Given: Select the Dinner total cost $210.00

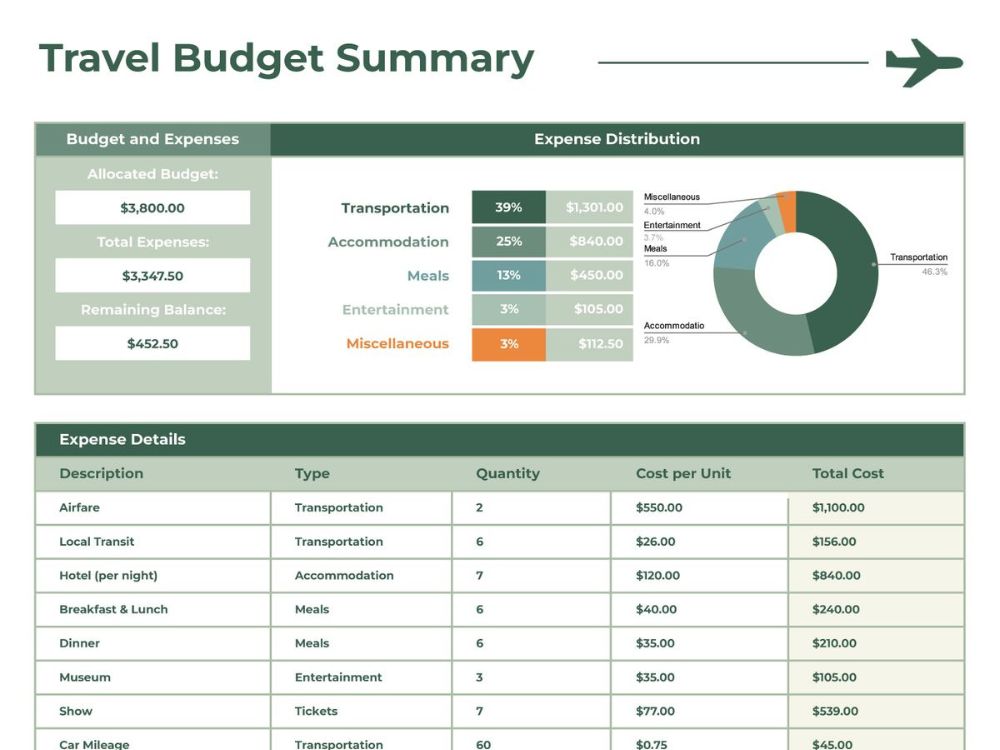Looking at the screenshot, I should coord(876,643).
